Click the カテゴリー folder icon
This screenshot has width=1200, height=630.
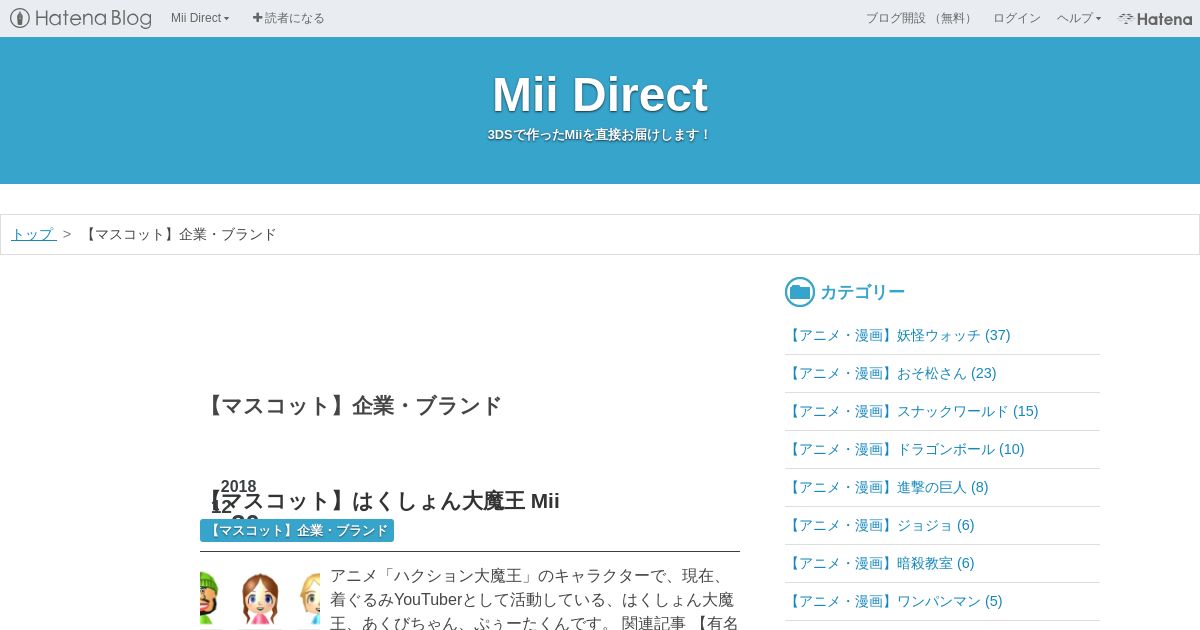800,292
